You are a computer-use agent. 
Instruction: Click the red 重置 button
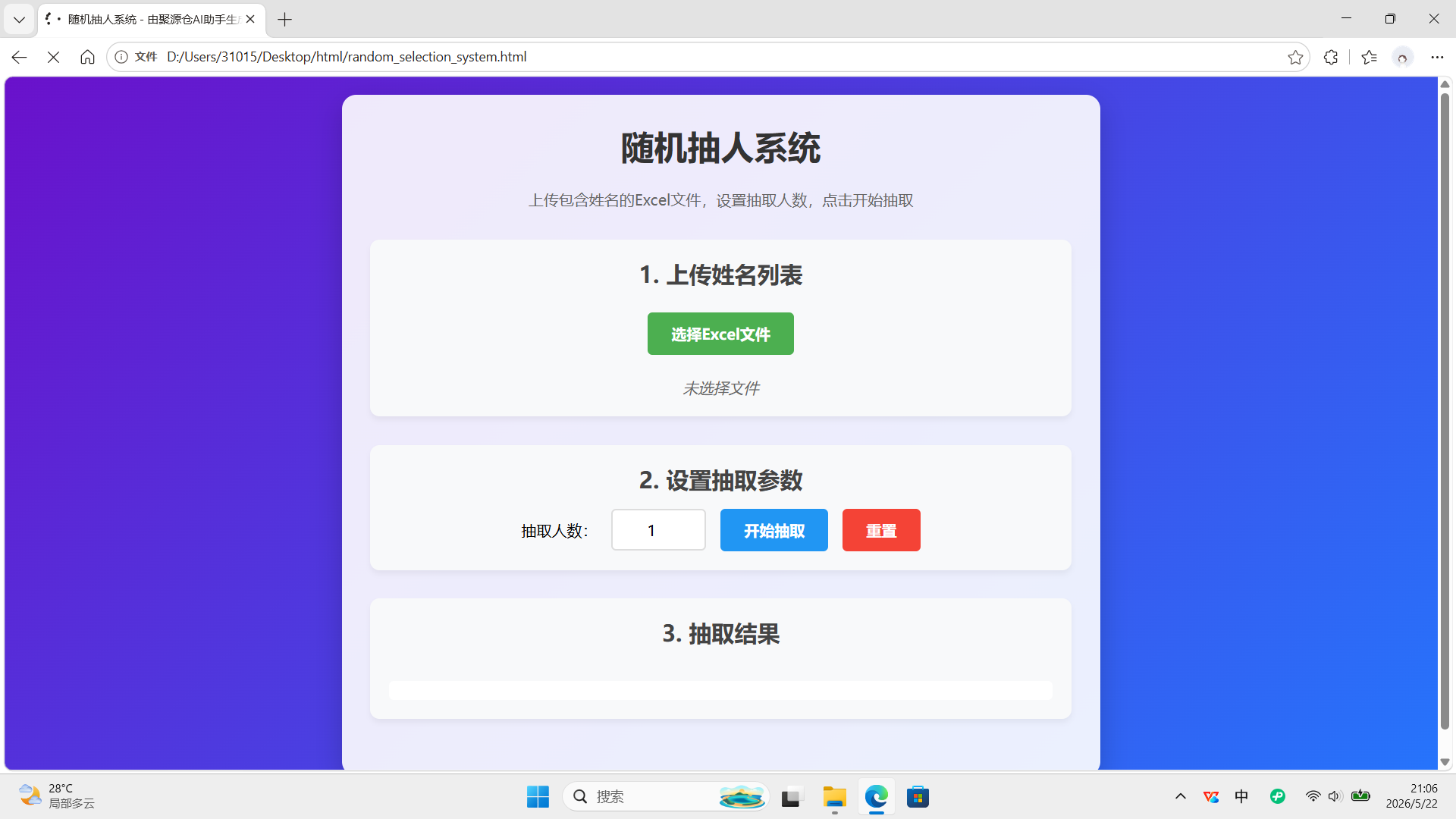[x=881, y=530]
